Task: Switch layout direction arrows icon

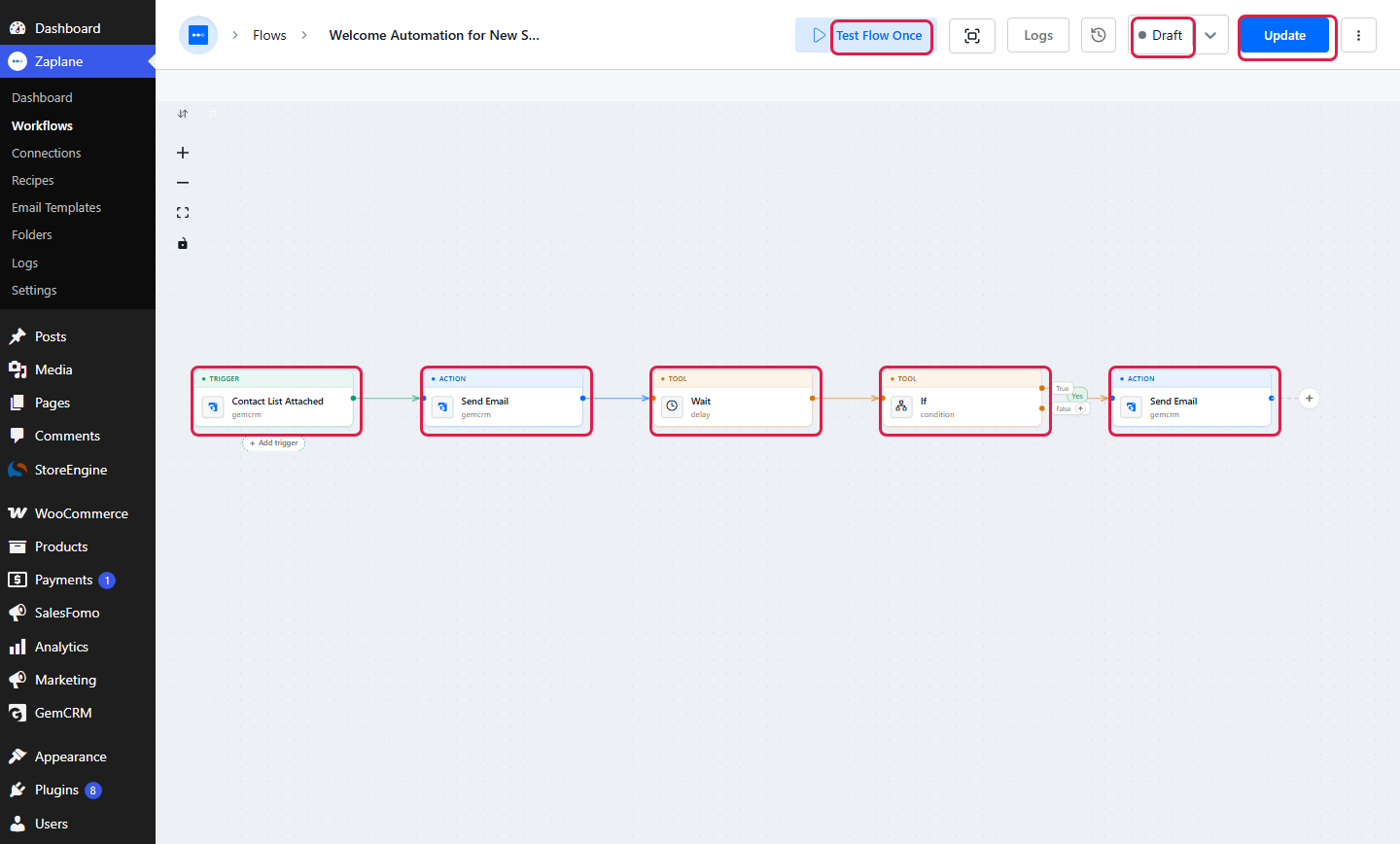Action: [183, 114]
